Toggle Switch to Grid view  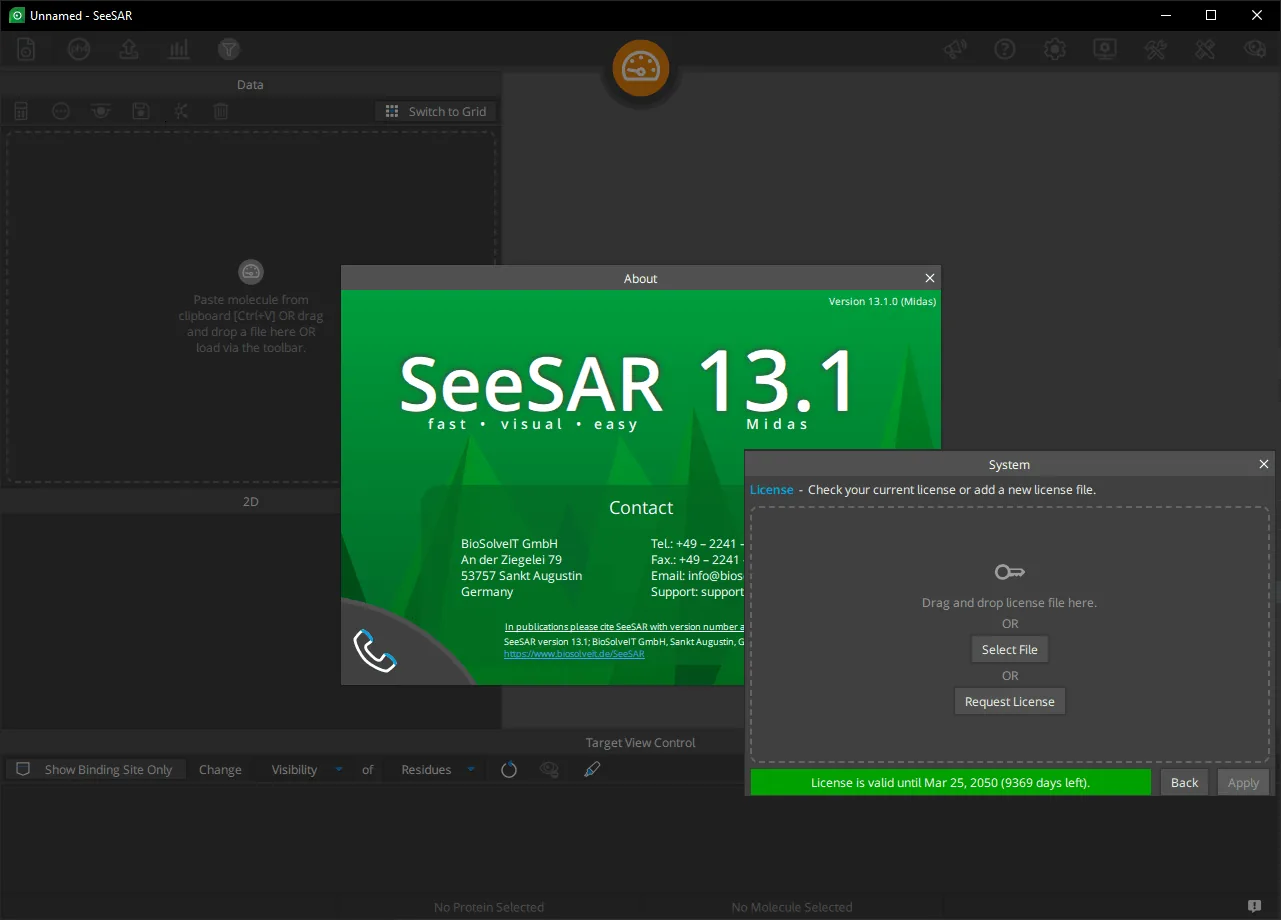(436, 111)
